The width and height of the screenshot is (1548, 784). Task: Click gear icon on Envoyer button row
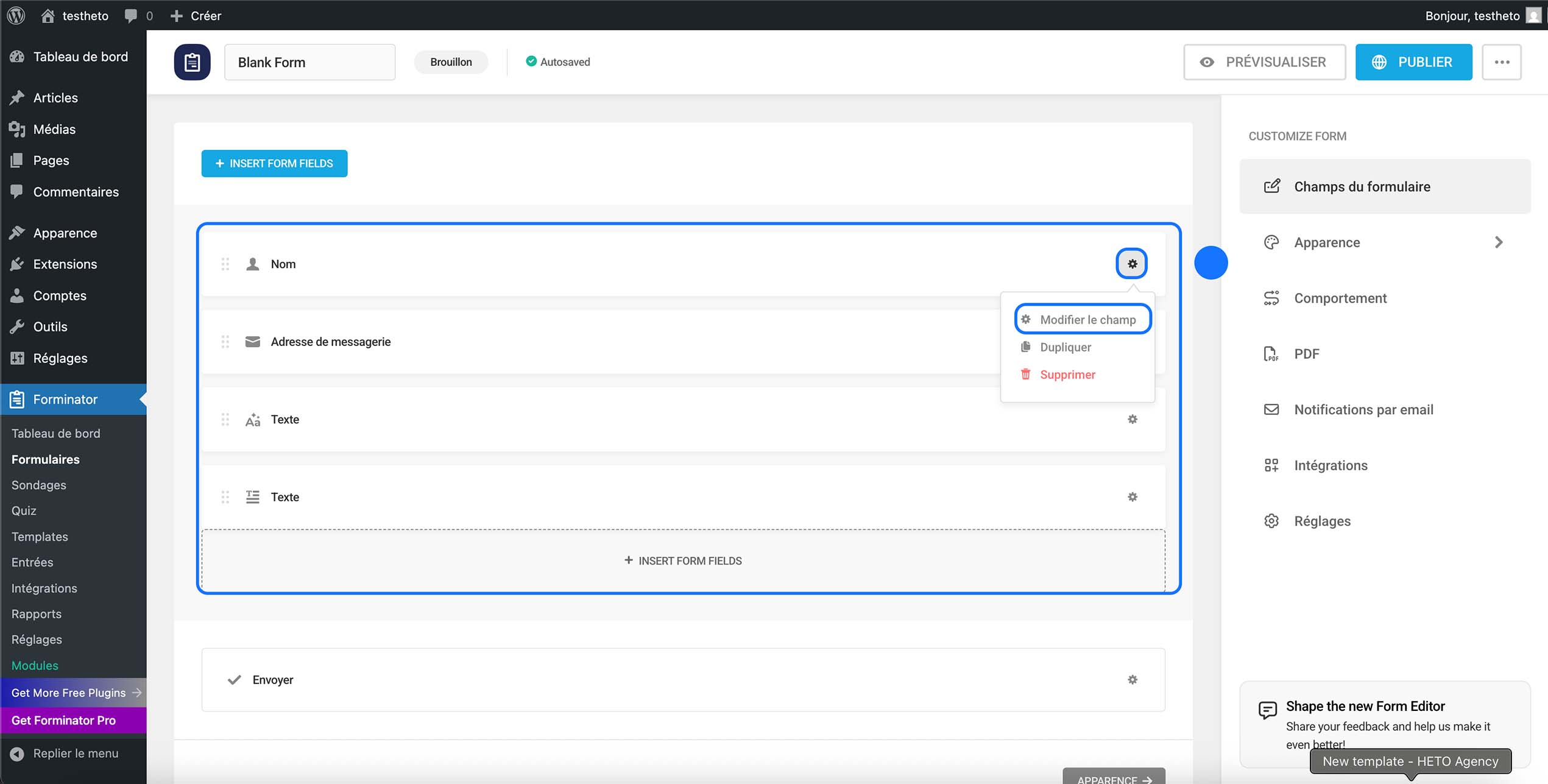(1132, 679)
